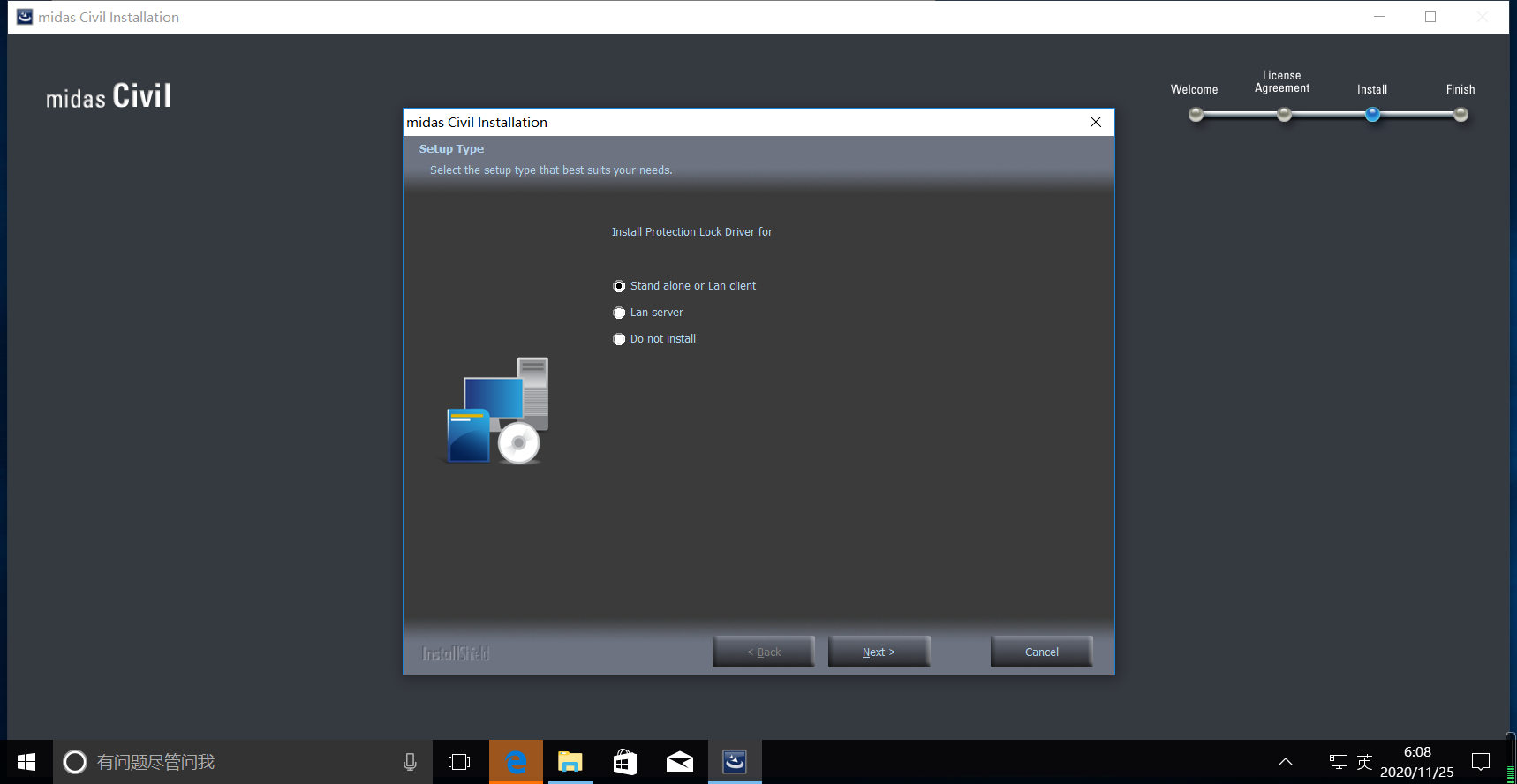Click the License Agreement step marker

pyautogui.click(x=1284, y=114)
